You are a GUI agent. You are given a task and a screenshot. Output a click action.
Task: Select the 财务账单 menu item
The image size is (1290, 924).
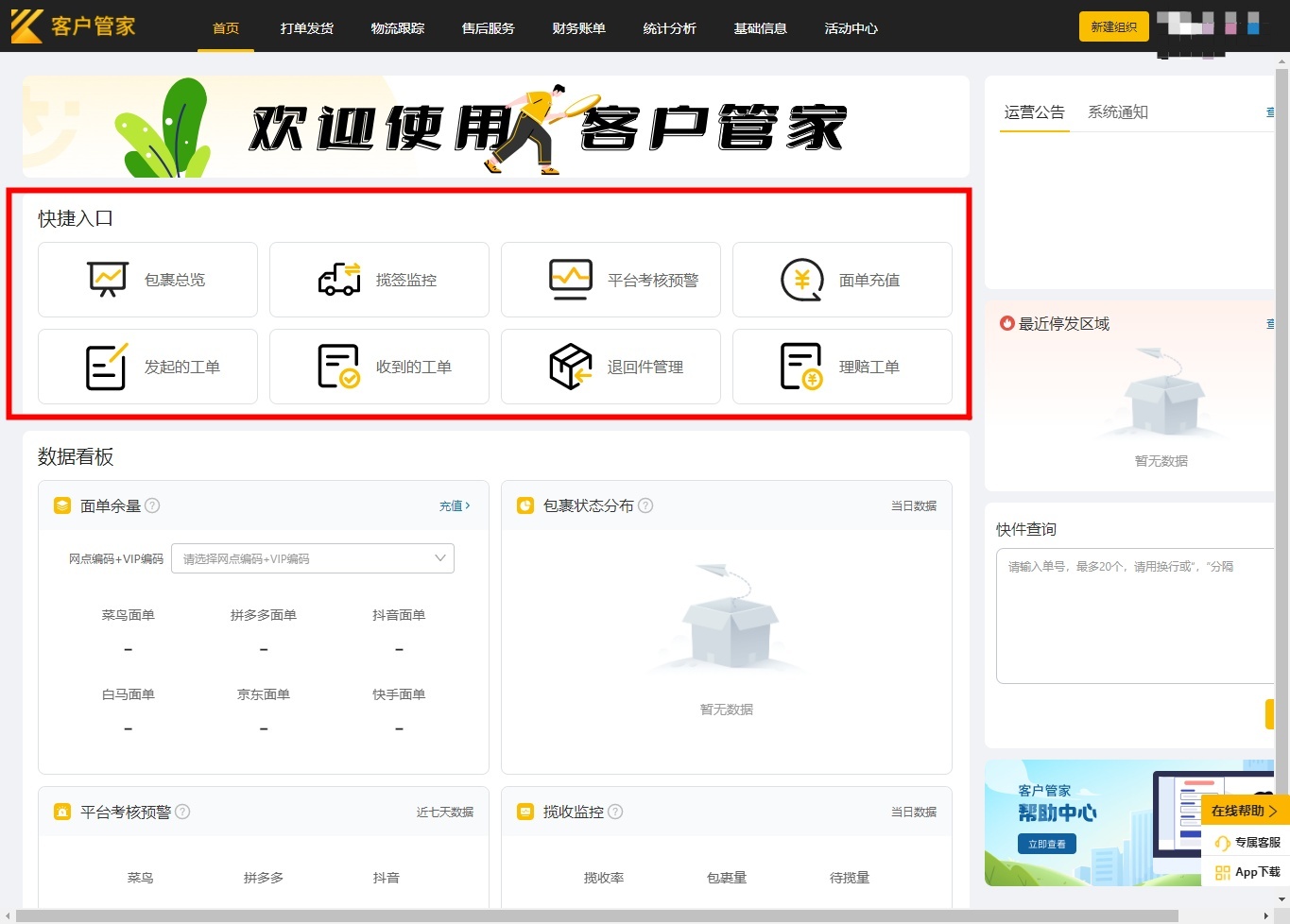(x=578, y=28)
